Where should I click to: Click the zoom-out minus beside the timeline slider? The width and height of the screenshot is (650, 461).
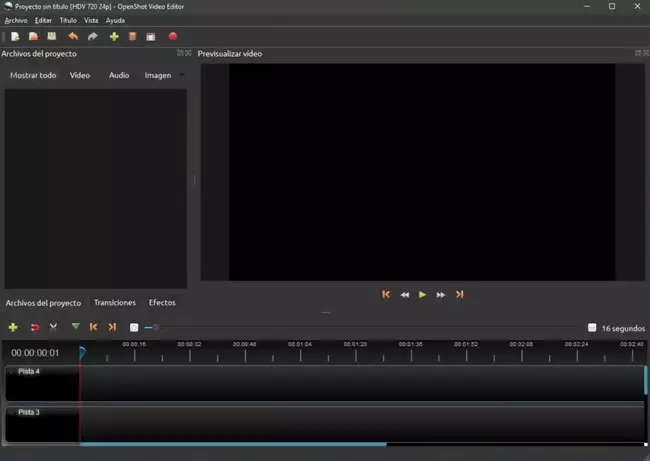click(x=148, y=328)
